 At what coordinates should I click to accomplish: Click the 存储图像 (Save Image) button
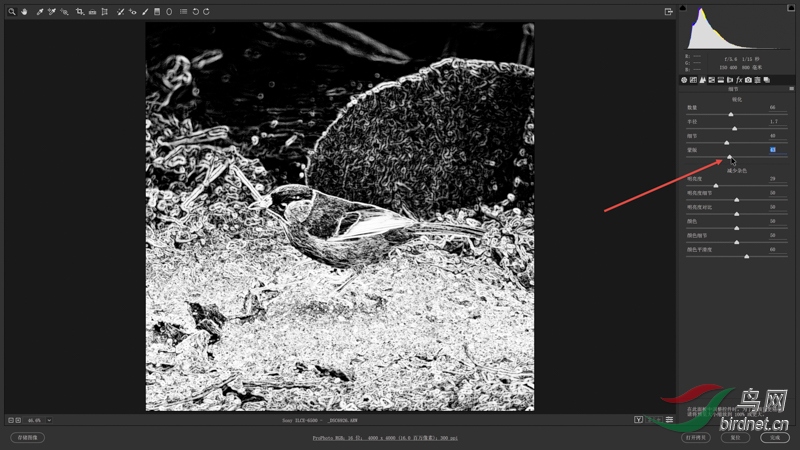tap(27, 437)
